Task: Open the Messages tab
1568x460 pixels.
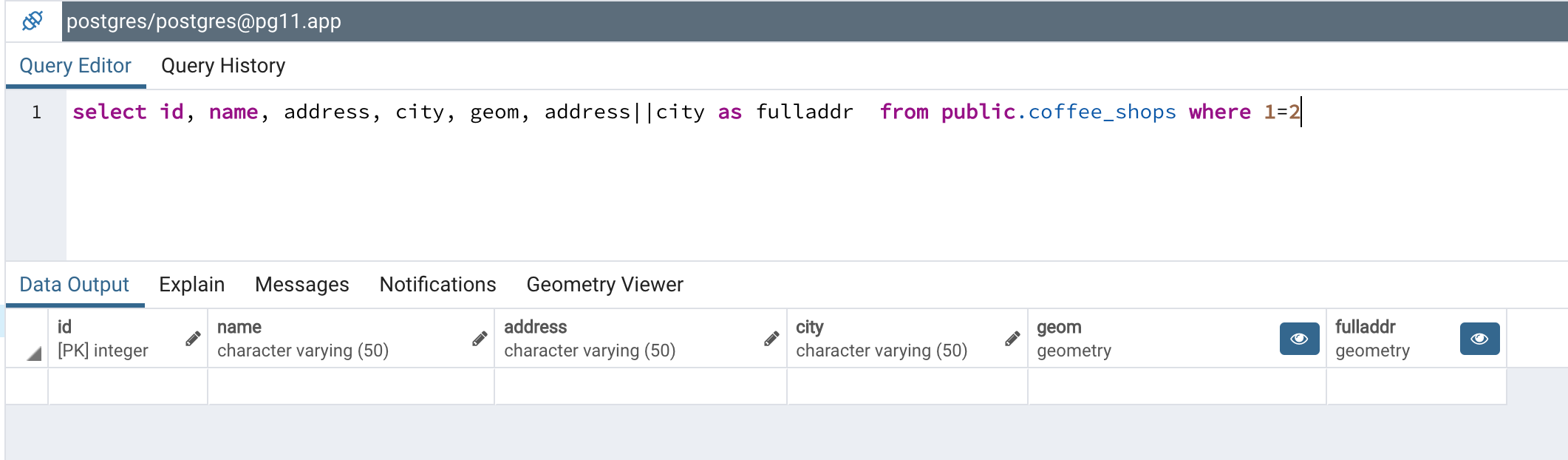Action: [x=301, y=285]
